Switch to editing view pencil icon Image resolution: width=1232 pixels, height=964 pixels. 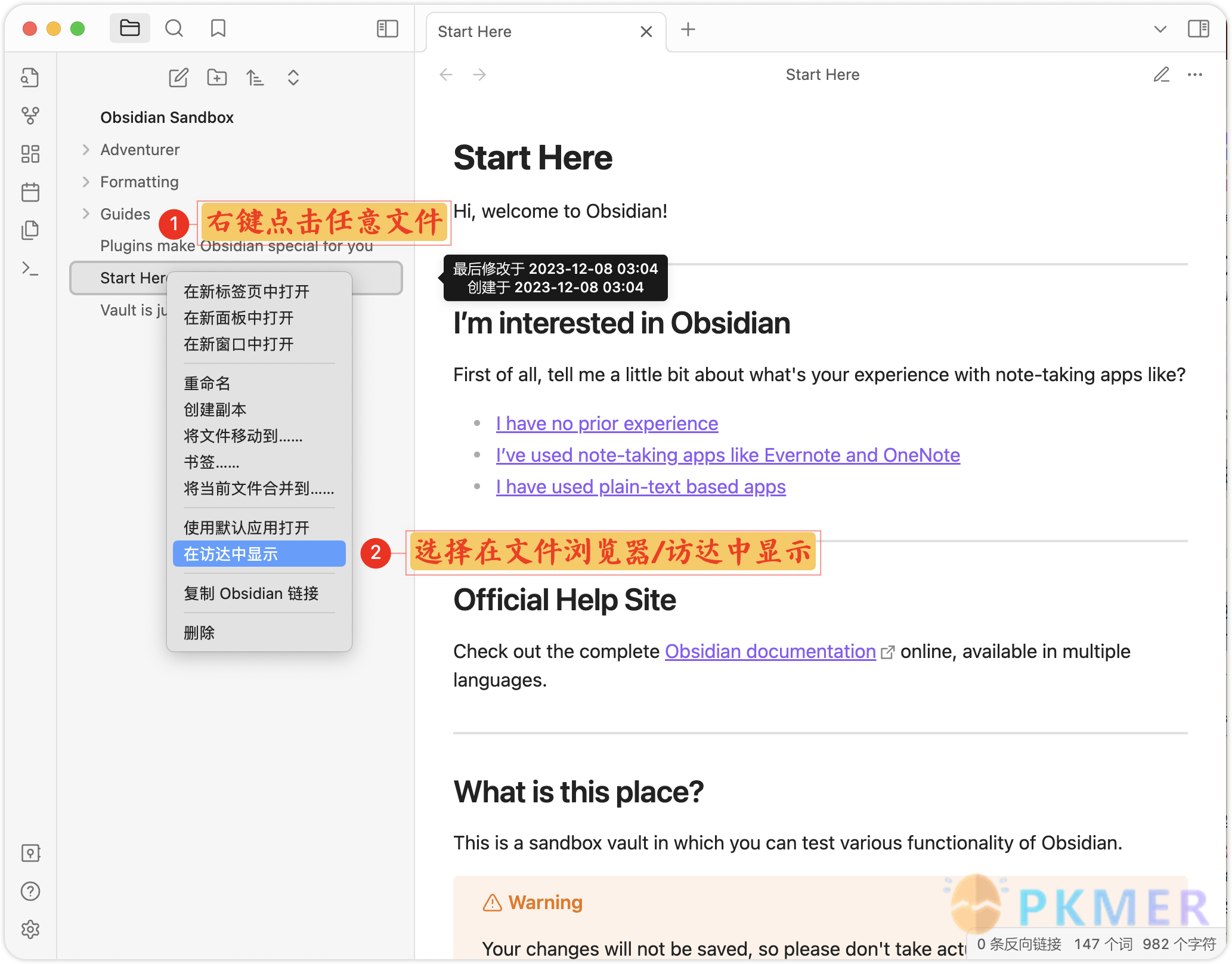tap(1161, 75)
